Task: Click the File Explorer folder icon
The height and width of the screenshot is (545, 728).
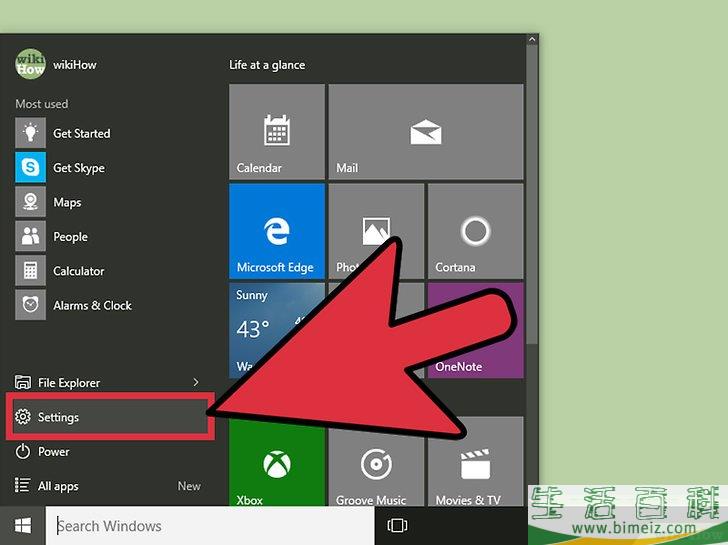Action: click(x=23, y=382)
